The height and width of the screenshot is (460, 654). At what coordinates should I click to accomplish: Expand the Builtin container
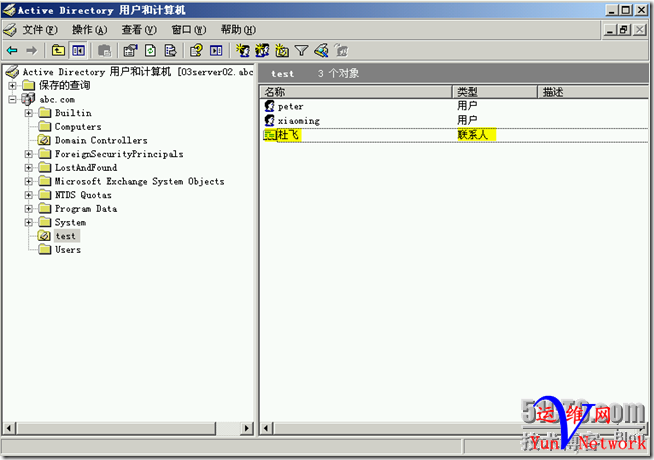tap(28, 113)
